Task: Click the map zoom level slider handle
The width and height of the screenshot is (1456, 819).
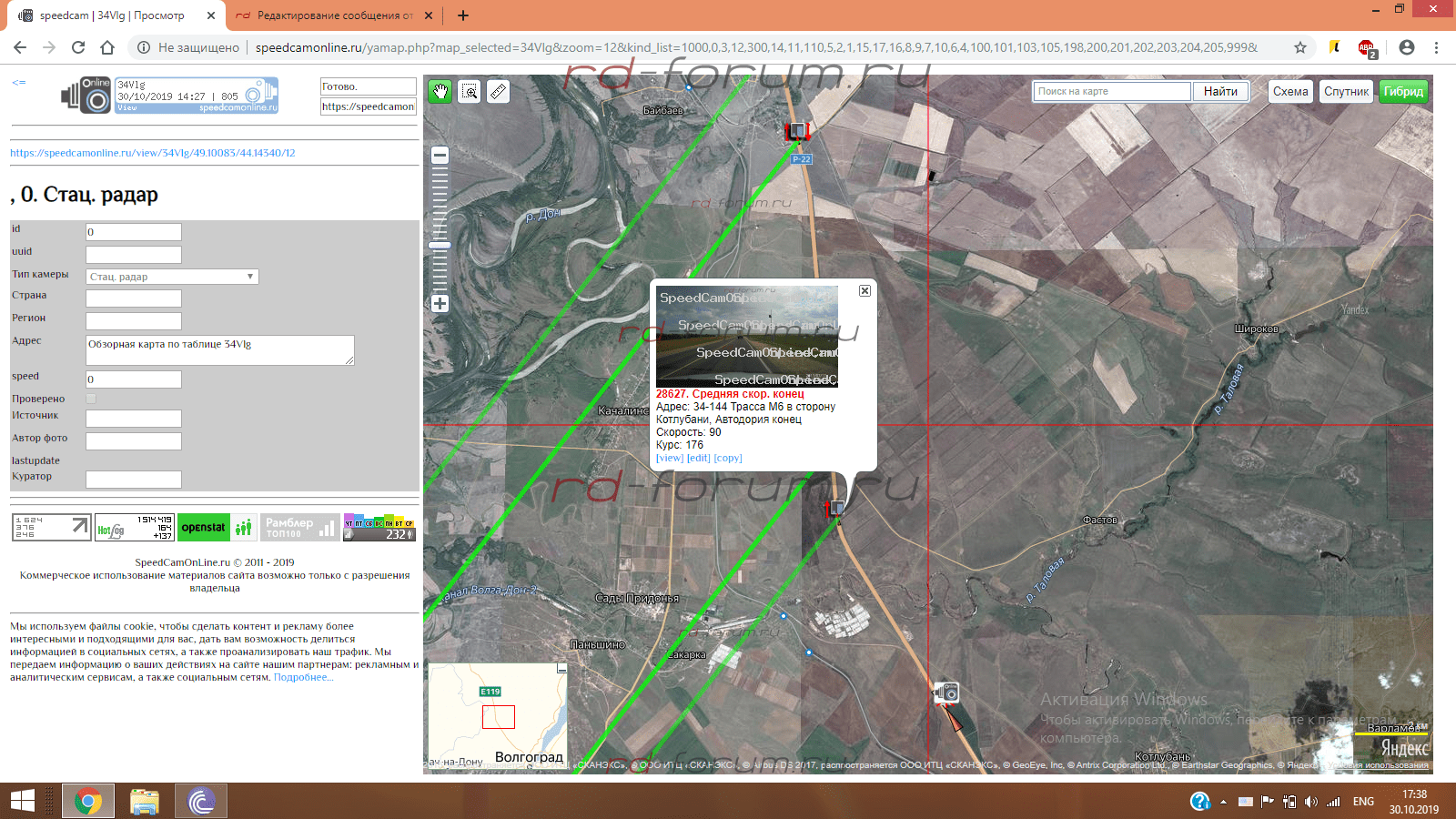Action: (x=440, y=245)
